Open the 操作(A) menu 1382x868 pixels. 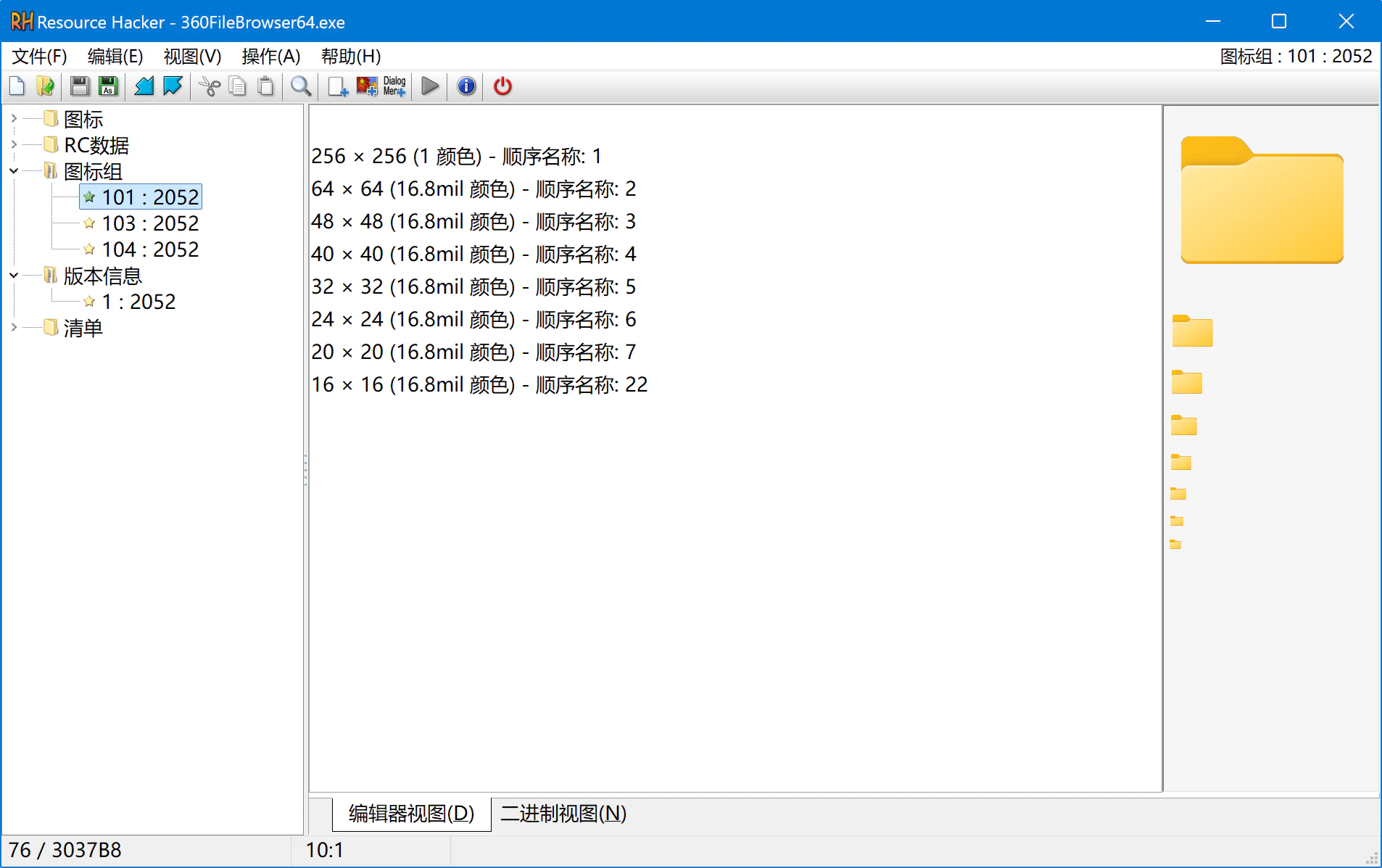(x=270, y=57)
